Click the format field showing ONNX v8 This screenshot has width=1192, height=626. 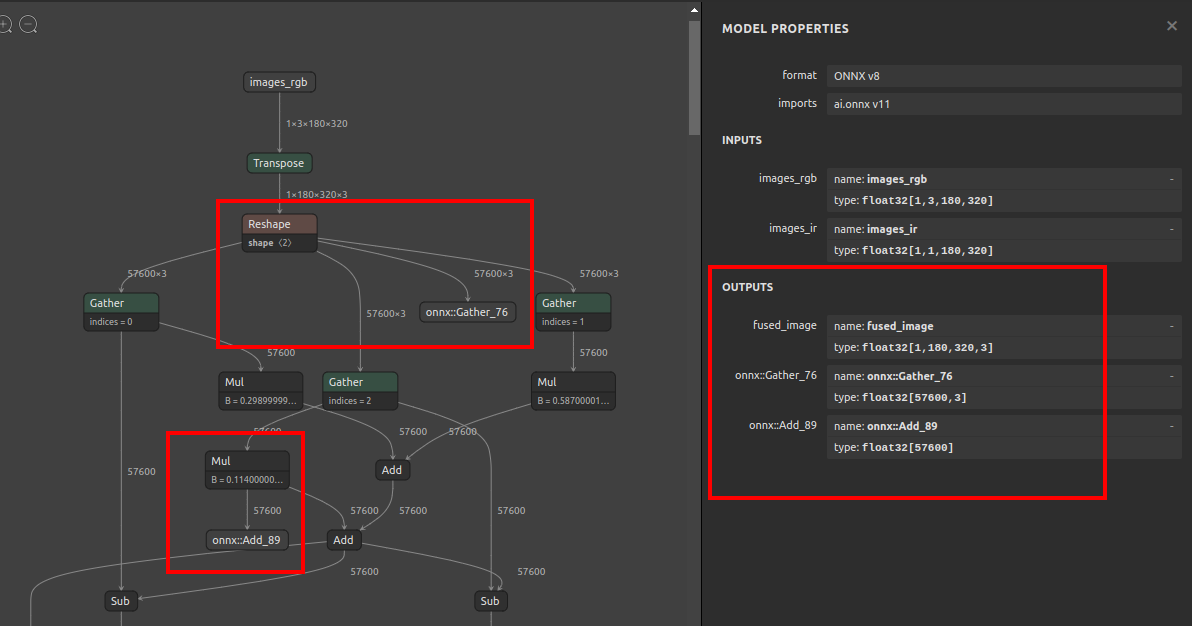[x=1003, y=76]
